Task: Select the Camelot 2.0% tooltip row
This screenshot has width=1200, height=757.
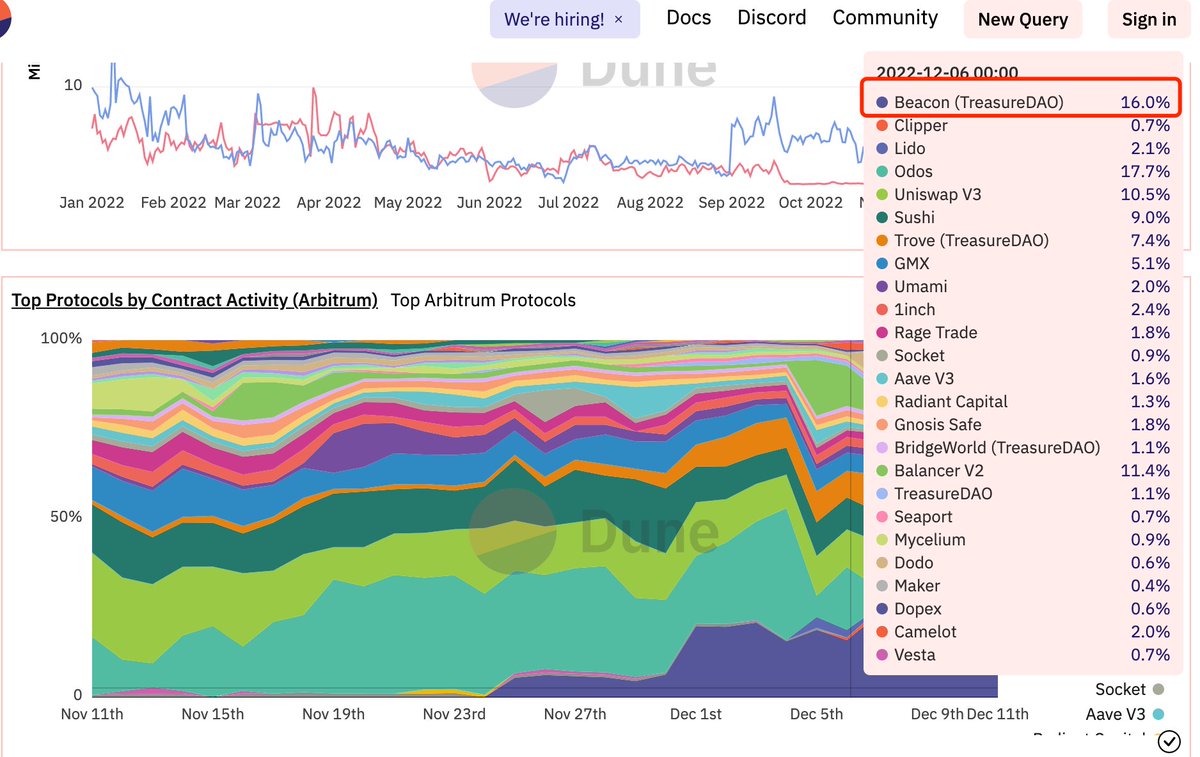Action: pyautogui.click(x=1023, y=631)
